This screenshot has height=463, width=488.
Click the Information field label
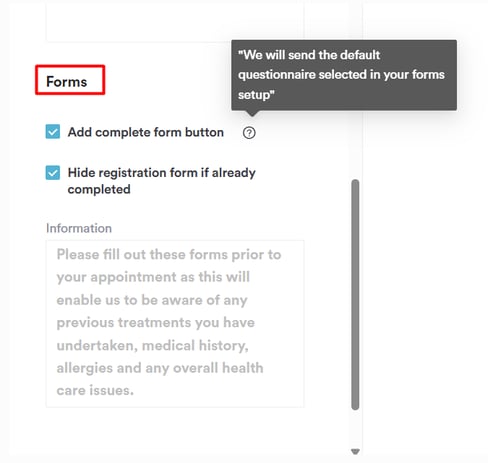[79, 228]
